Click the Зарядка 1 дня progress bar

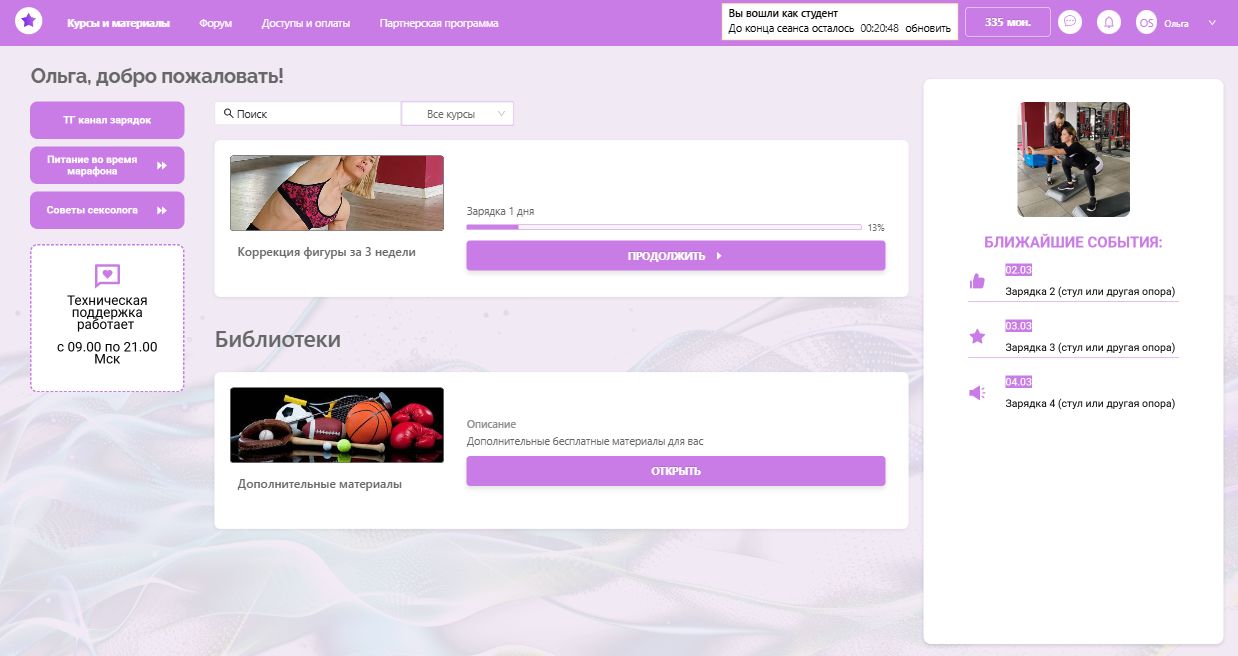click(x=663, y=227)
